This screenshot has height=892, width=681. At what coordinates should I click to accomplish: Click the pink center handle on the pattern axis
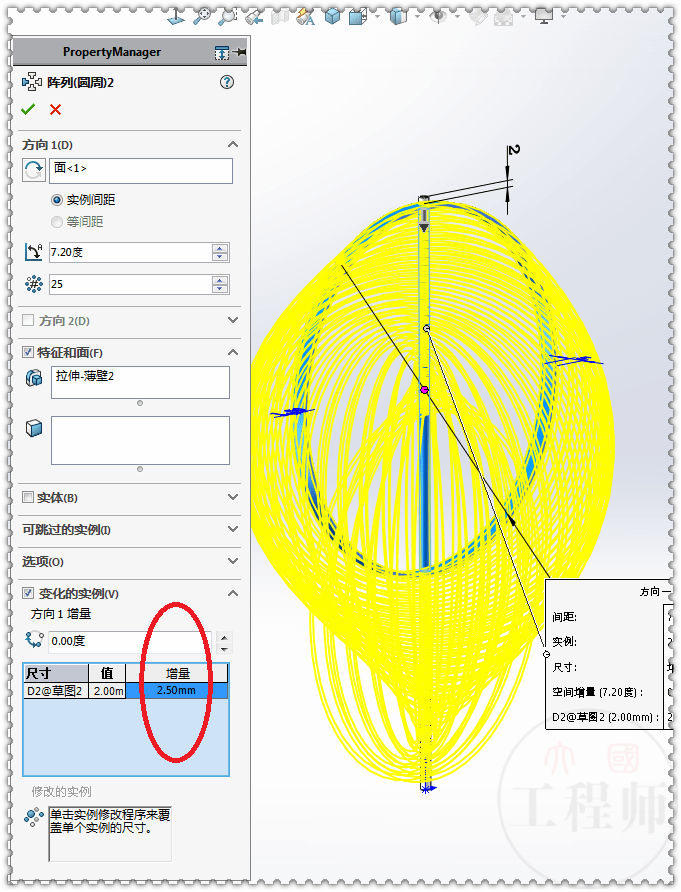(424, 390)
